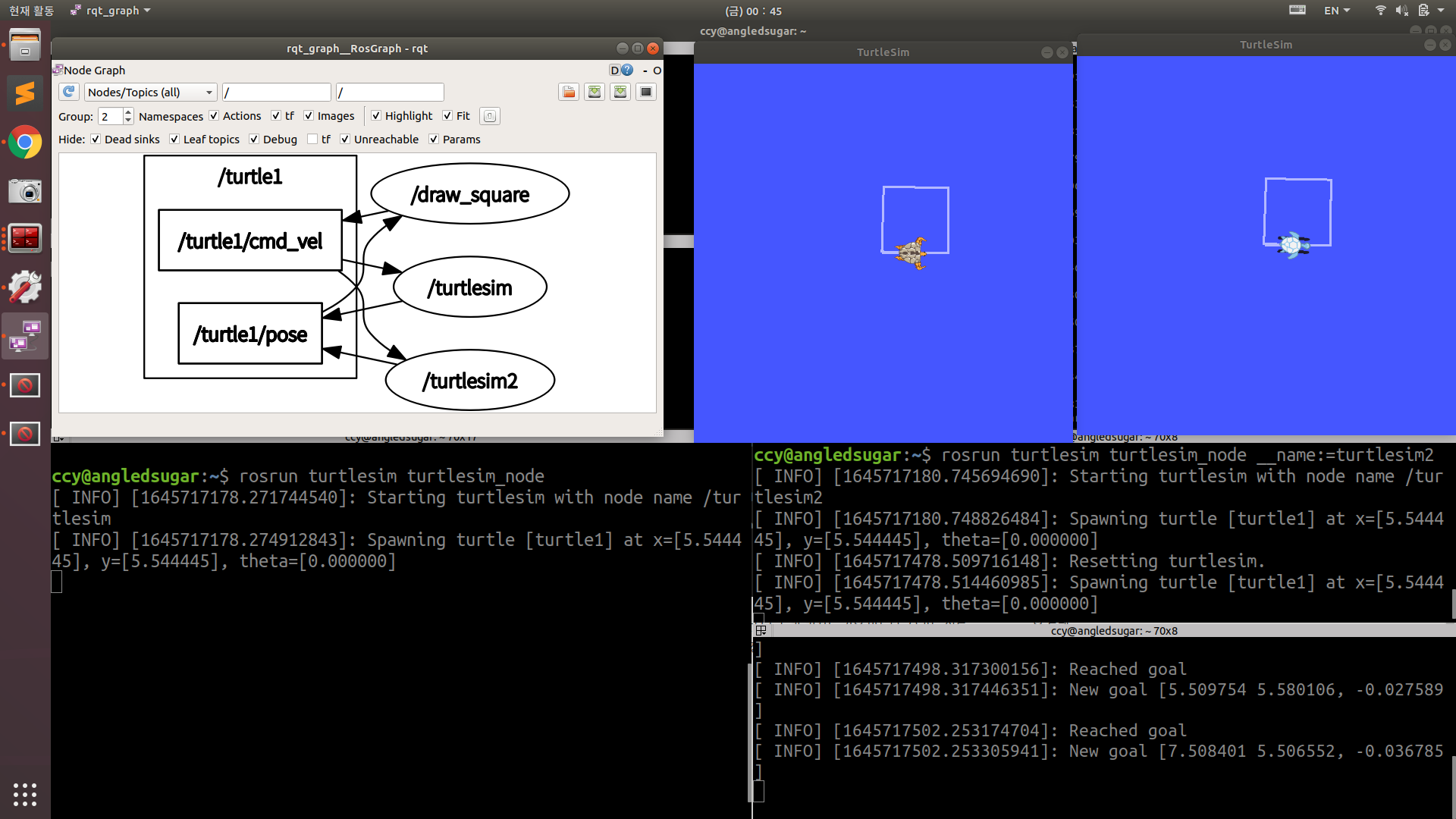Open the Terminator terminal from the dock
The height and width of the screenshot is (819, 1456).
point(25,239)
